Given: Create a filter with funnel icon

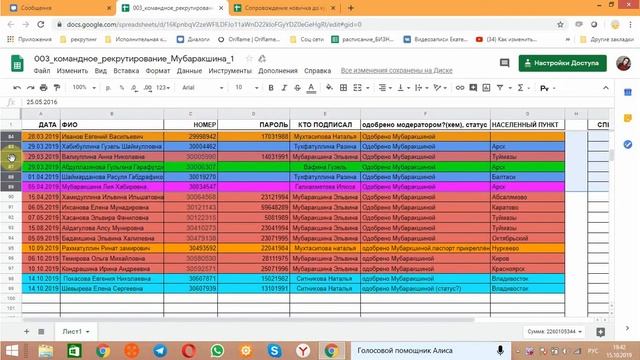Looking at the screenshot, I should tap(500, 88).
